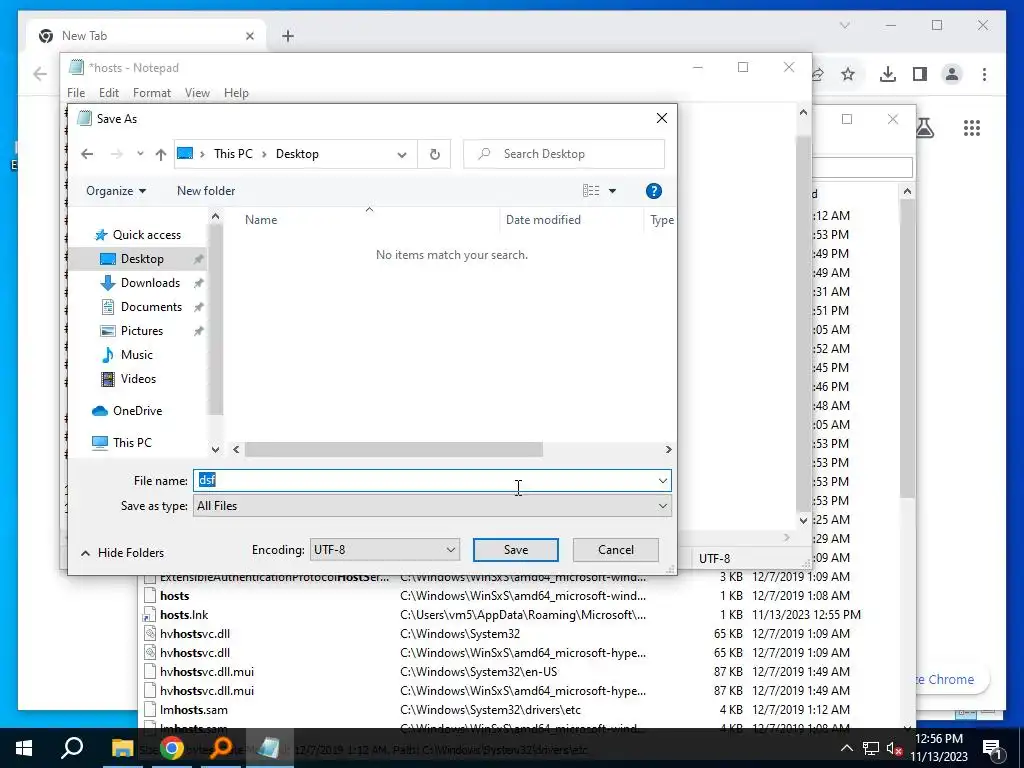Image resolution: width=1024 pixels, height=768 pixels.
Task: Click right arrow of file list scrollbar
Action: pos(668,449)
